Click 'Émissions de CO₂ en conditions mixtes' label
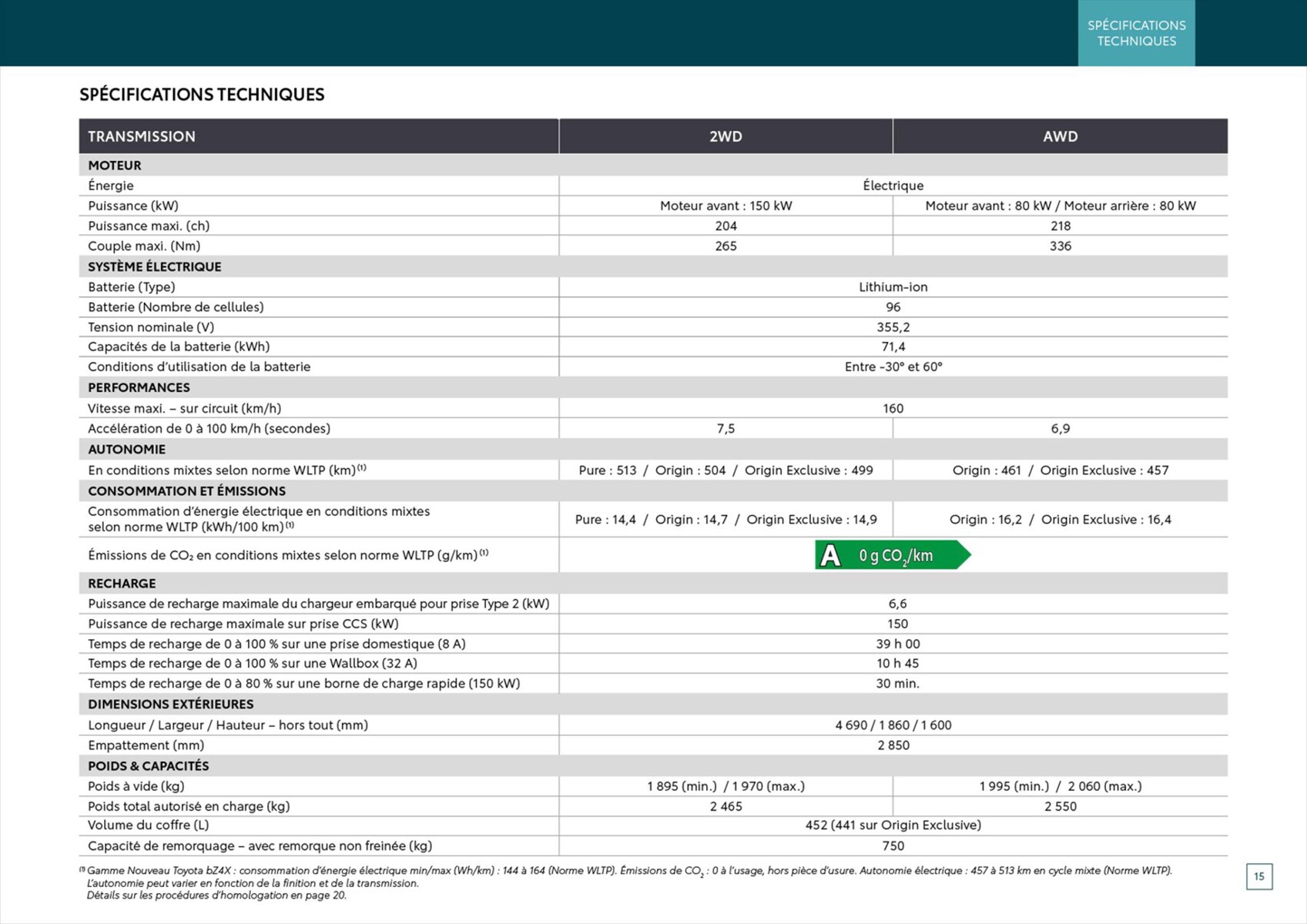This screenshot has height=924, width=1307. [x=288, y=555]
